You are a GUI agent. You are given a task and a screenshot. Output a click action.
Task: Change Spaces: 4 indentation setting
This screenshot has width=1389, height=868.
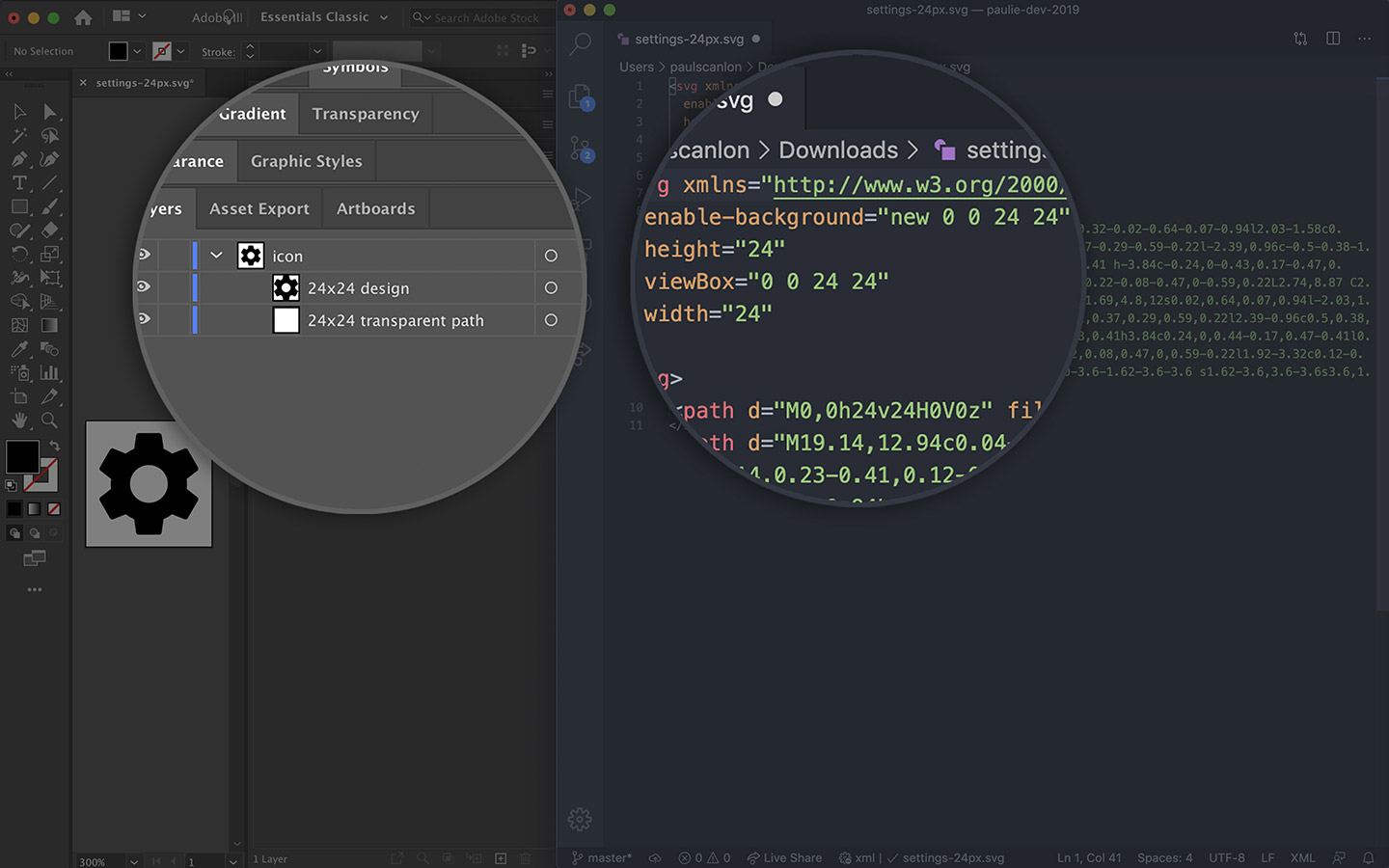(x=1164, y=857)
